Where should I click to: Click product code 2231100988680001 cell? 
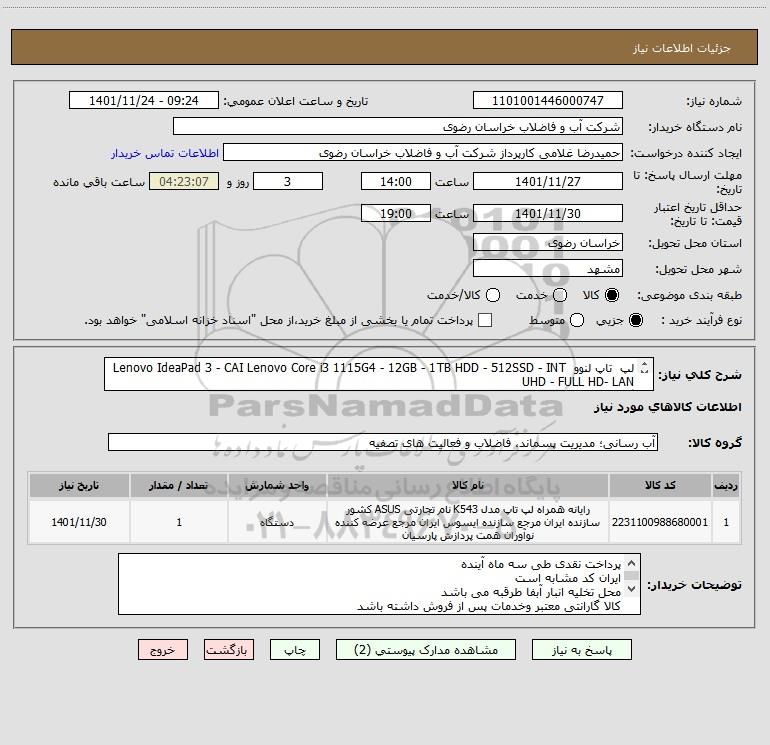(x=660, y=522)
